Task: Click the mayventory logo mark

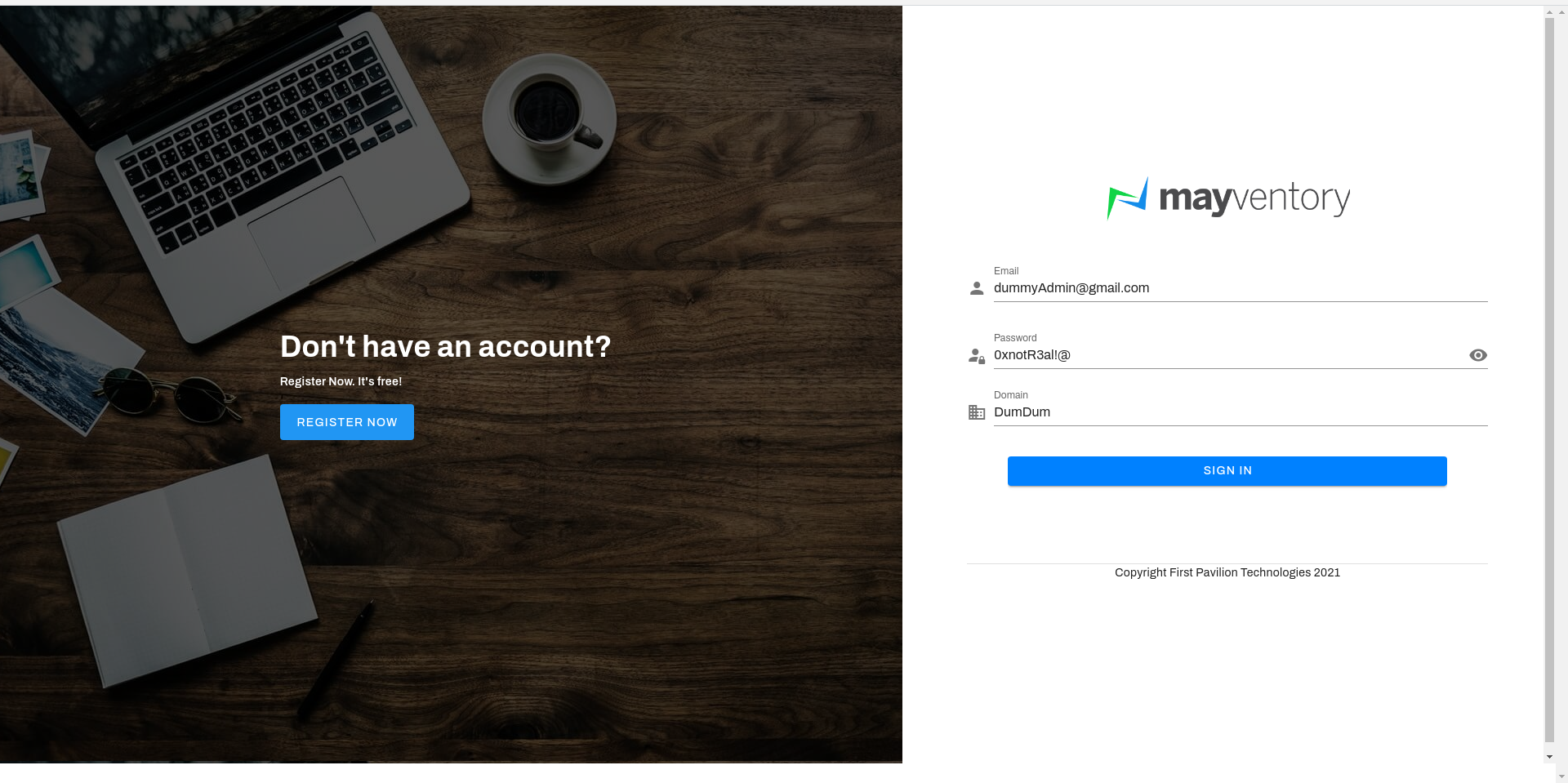Action: [1128, 198]
